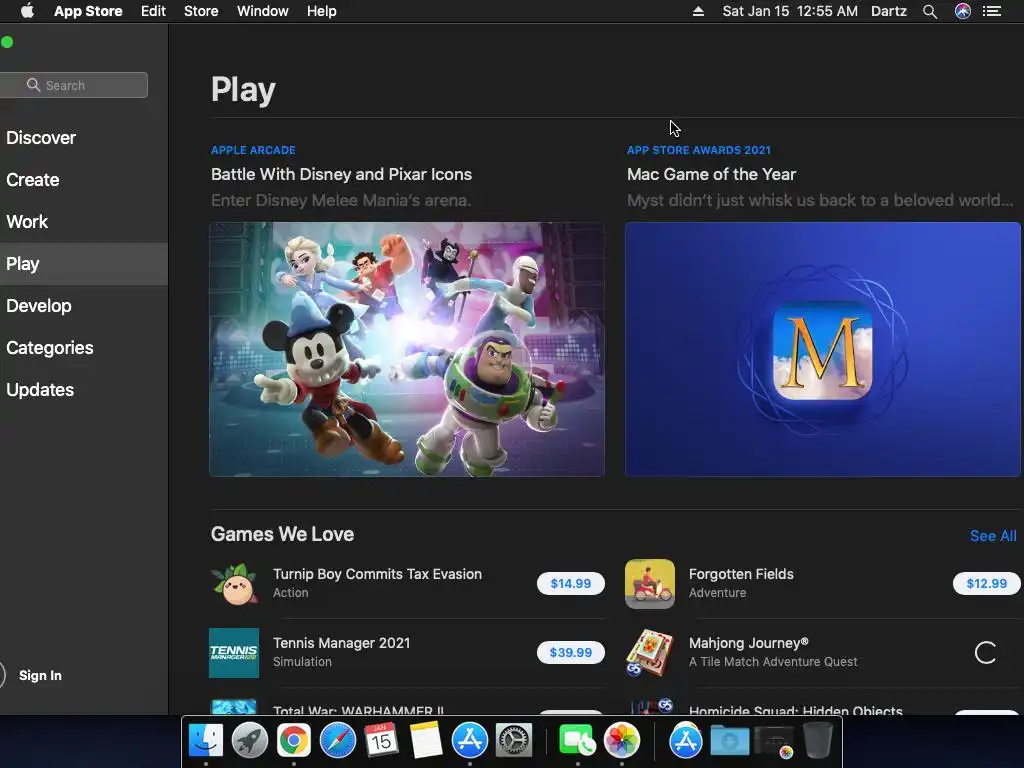Open the Mahjong Journey app icon
1024x768 pixels.
tap(650, 653)
